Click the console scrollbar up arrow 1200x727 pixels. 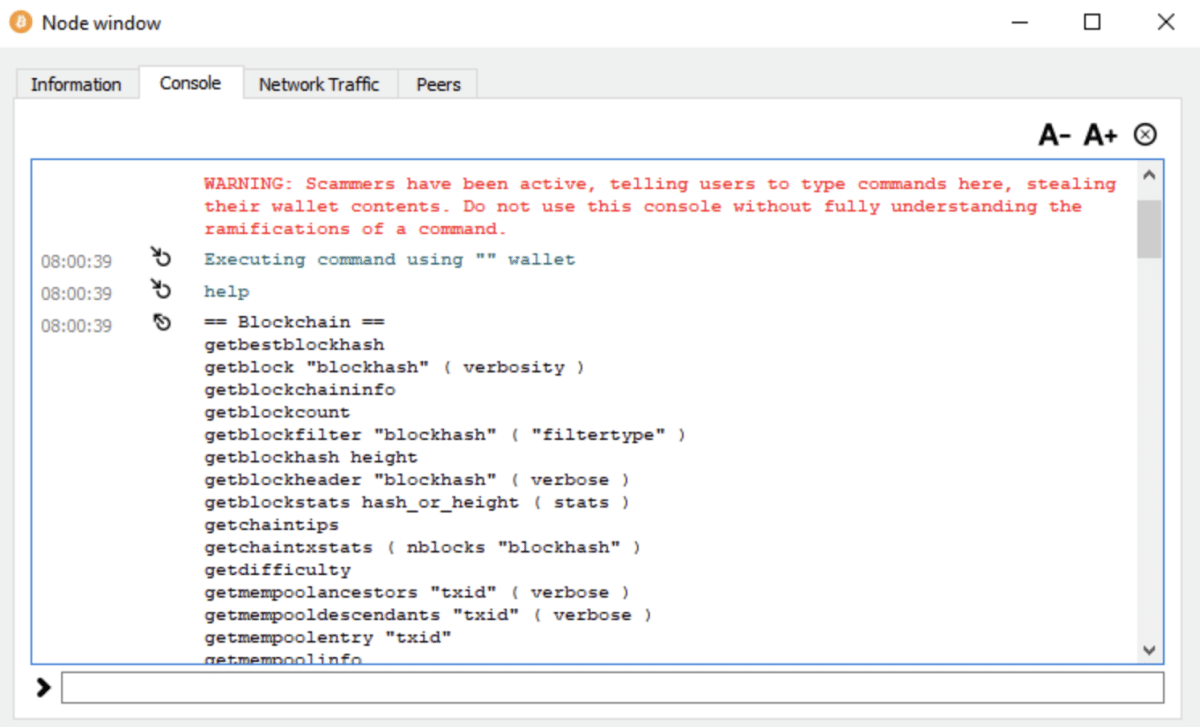click(x=1149, y=175)
